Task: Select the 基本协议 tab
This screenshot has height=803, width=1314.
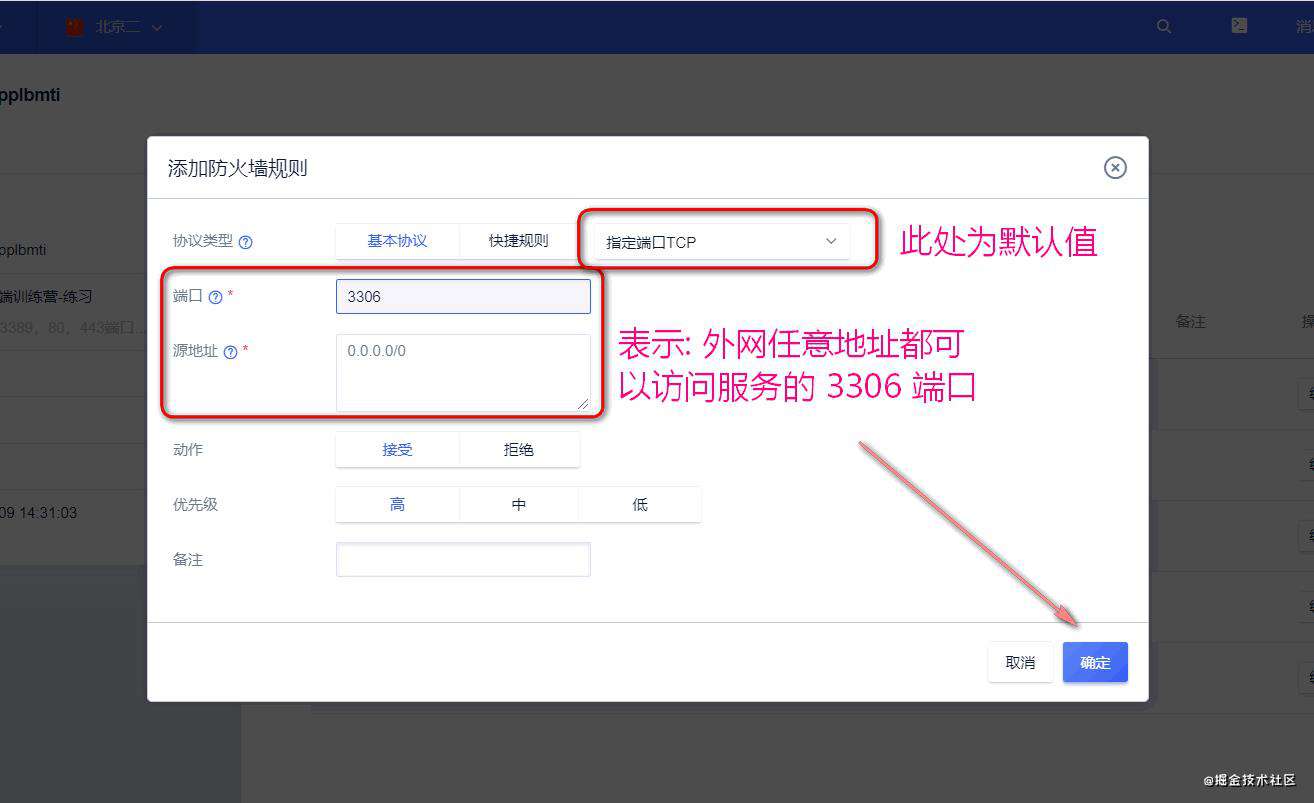Action: pyautogui.click(x=397, y=241)
